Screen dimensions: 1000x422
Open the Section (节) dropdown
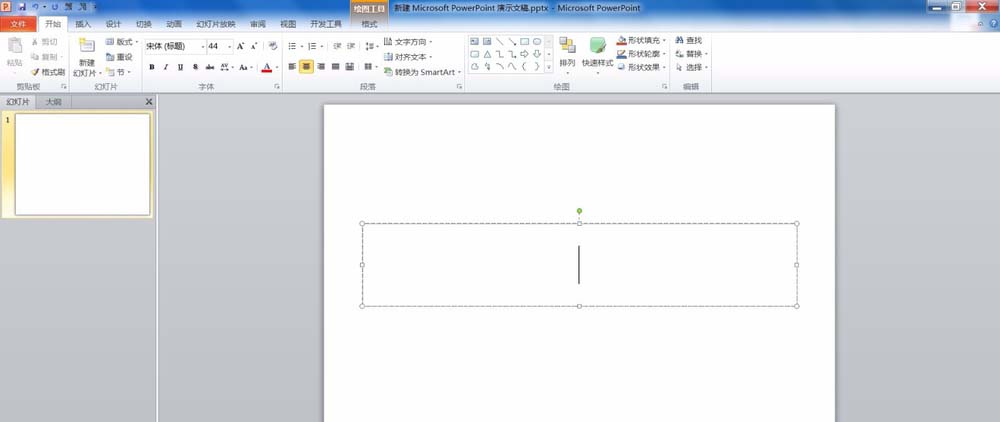[119, 72]
